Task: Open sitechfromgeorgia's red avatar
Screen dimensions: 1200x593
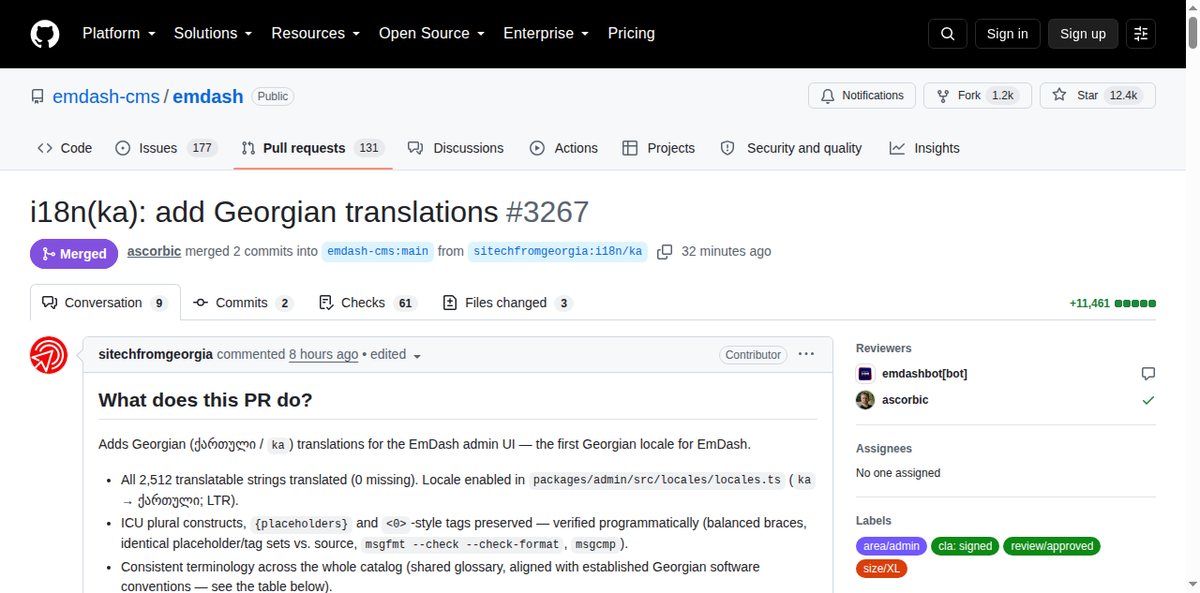Action: (49, 355)
